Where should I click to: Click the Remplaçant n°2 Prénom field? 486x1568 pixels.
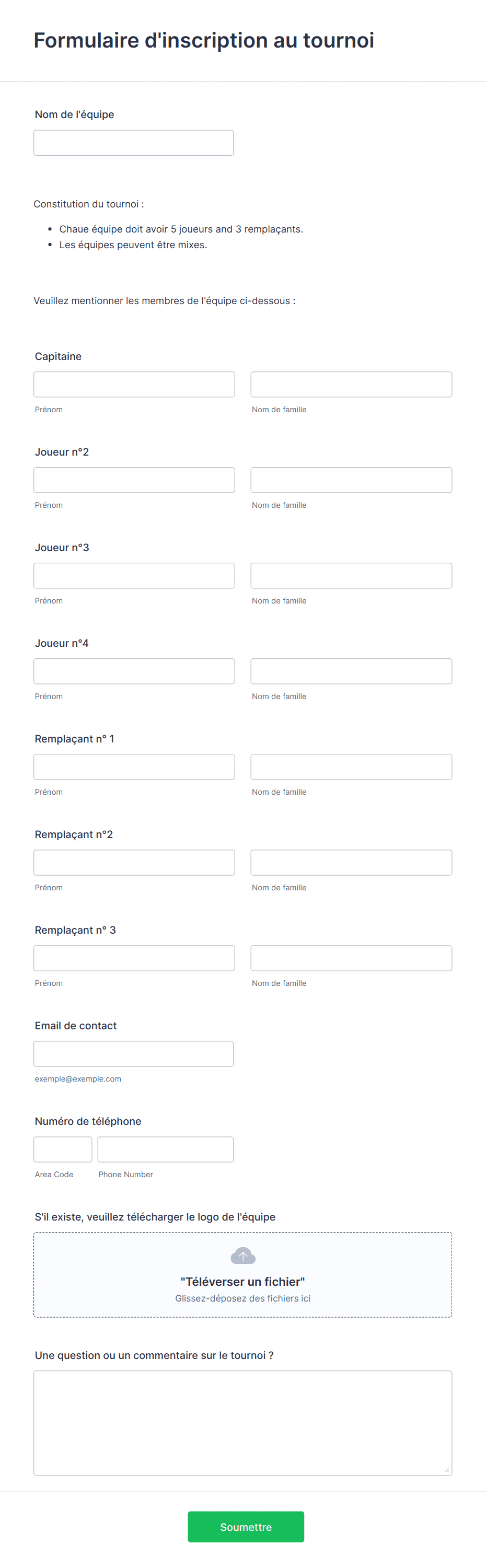click(x=134, y=862)
